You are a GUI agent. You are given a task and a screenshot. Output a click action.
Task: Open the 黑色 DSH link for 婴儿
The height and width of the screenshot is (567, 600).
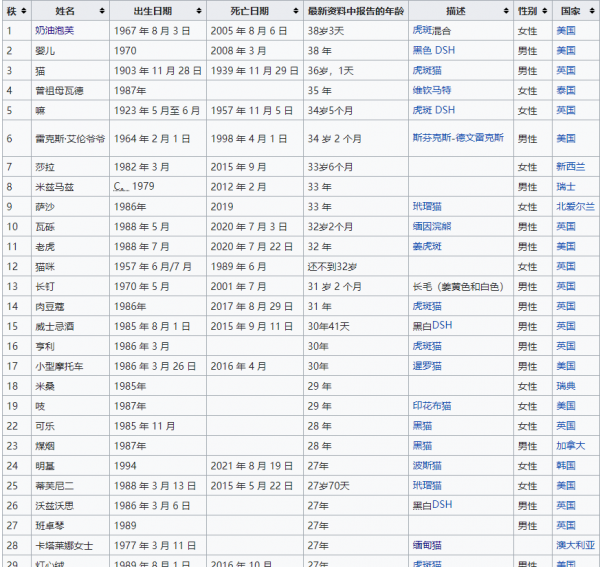(x=434, y=50)
